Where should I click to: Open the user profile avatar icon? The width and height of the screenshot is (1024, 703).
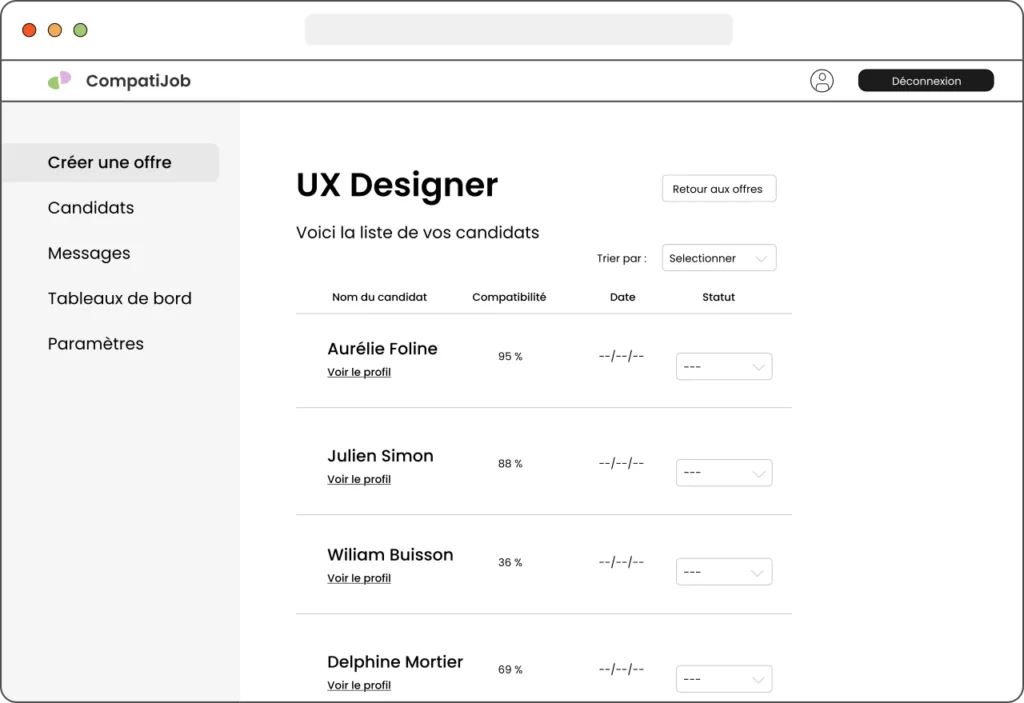[821, 81]
